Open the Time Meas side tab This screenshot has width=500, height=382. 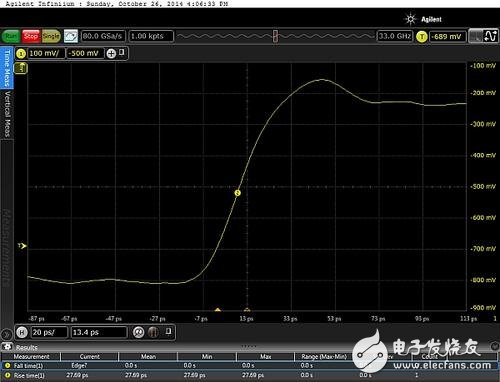(x=7, y=68)
